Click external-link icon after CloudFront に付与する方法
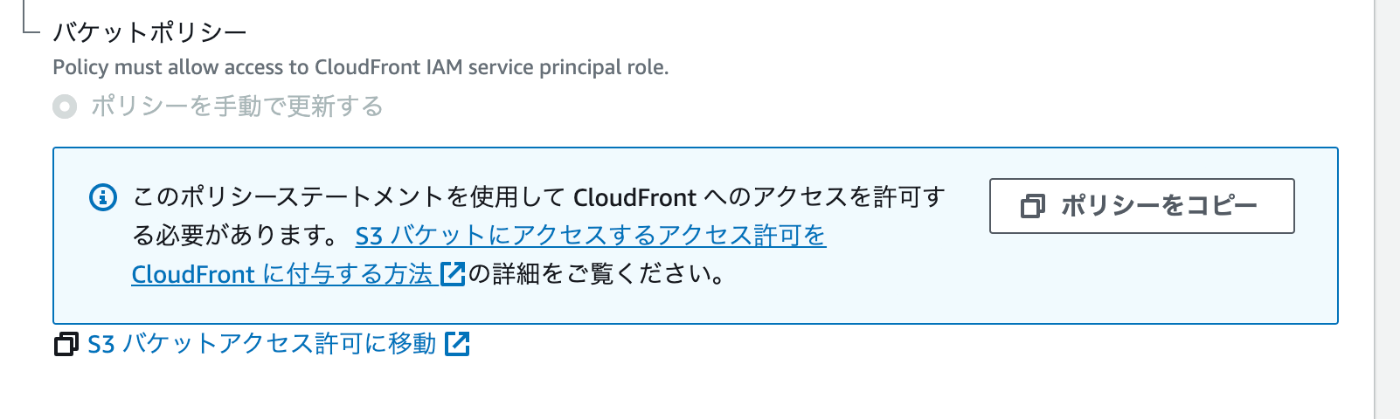The image size is (1400, 419). [x=454, y=273]
